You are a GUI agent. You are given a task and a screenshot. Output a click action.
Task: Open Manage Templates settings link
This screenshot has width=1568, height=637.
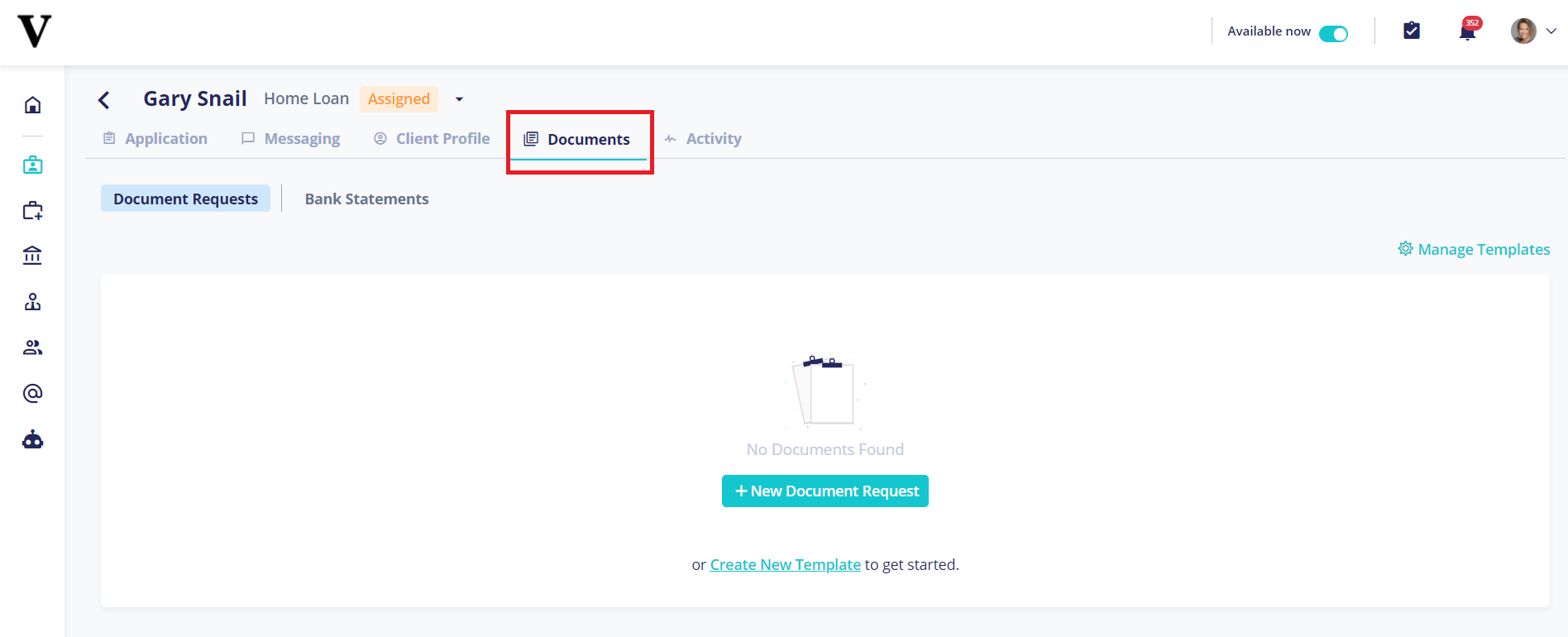(x=1475, y=249)
